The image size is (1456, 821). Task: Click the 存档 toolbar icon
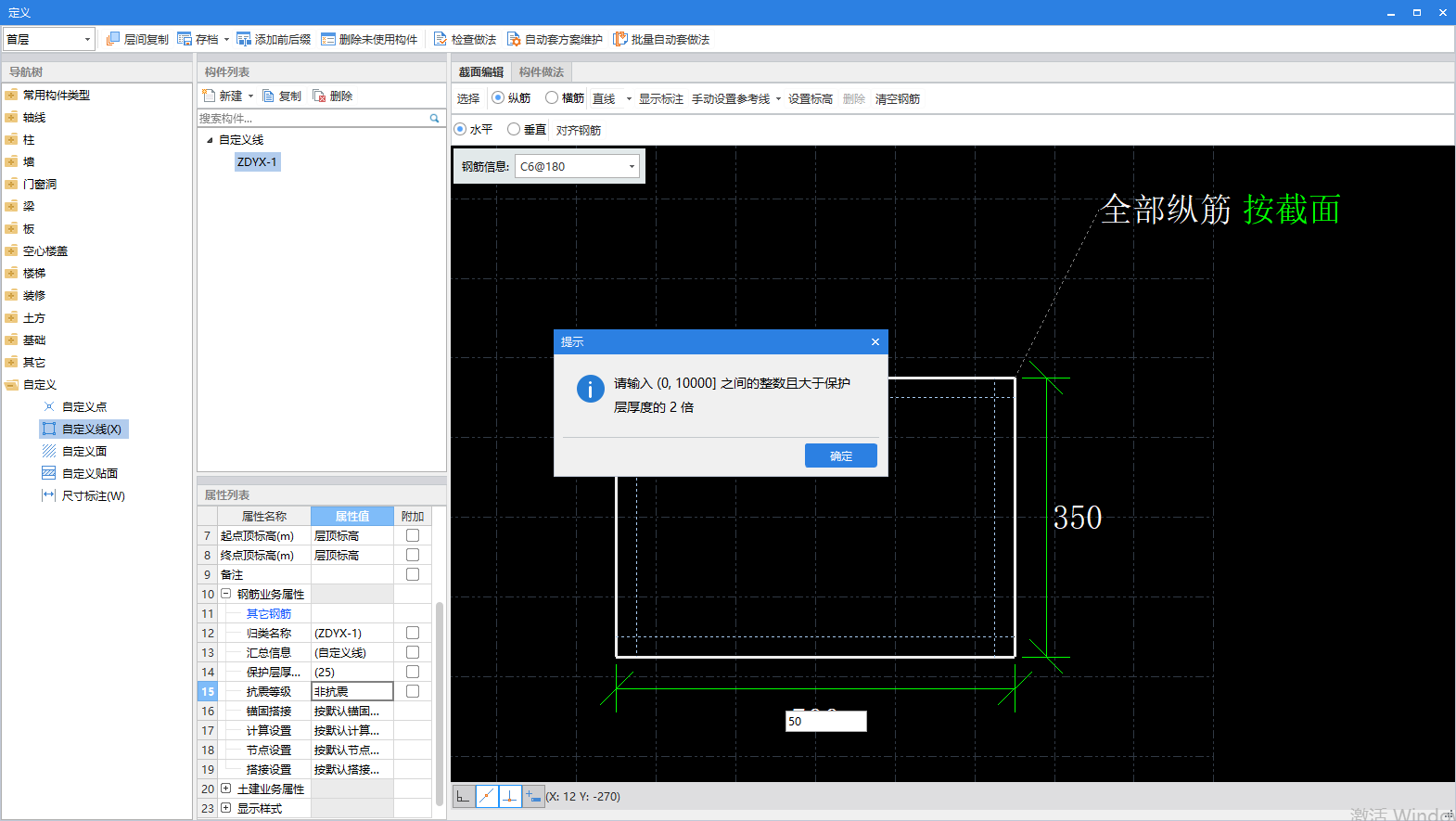pyautogui.click(x=185, y=39)
